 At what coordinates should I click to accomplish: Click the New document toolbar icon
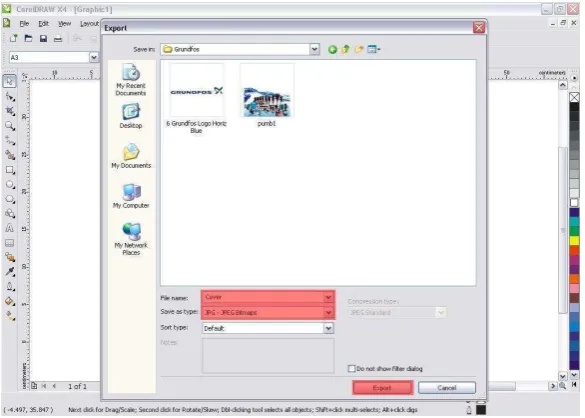tap(14, 38)
